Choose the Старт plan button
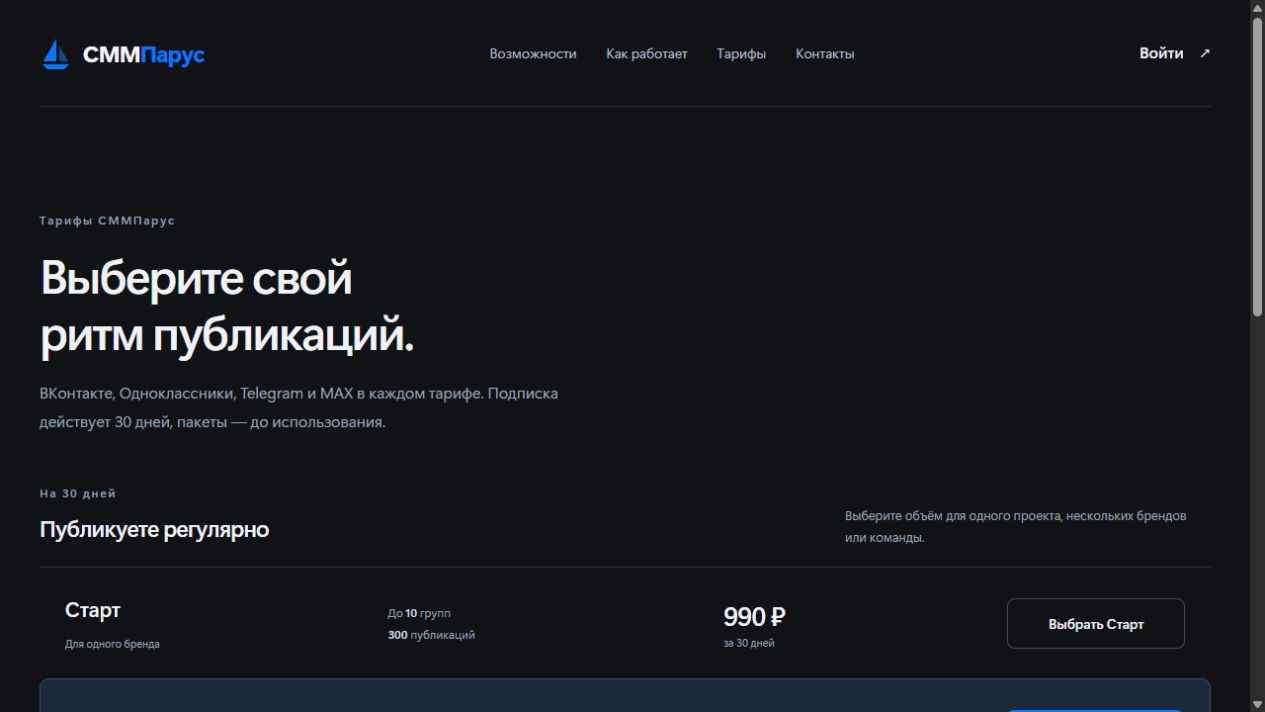1265x712 pixels. coord(1096,624)
